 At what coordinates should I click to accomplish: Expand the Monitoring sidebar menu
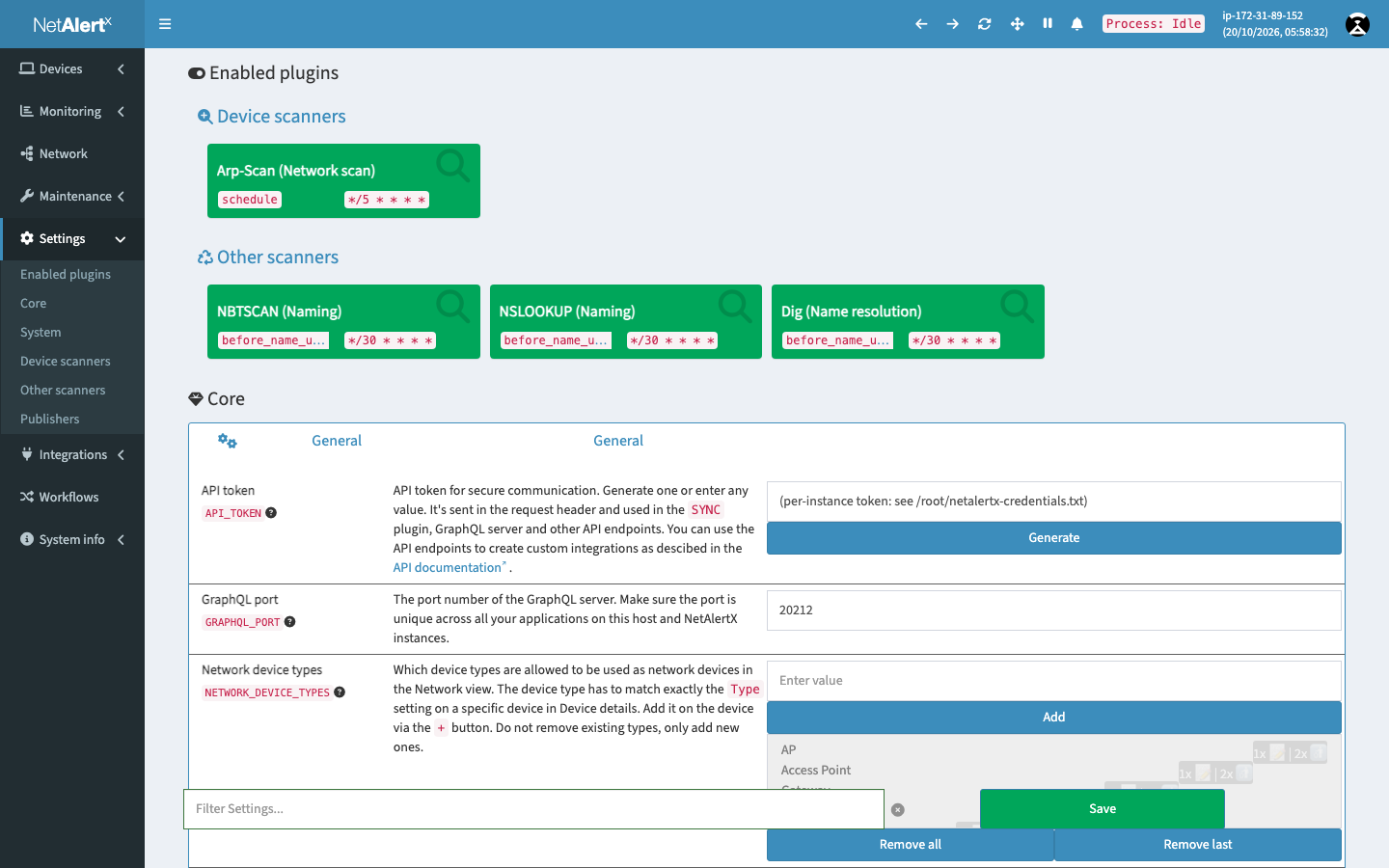[72, 112]
